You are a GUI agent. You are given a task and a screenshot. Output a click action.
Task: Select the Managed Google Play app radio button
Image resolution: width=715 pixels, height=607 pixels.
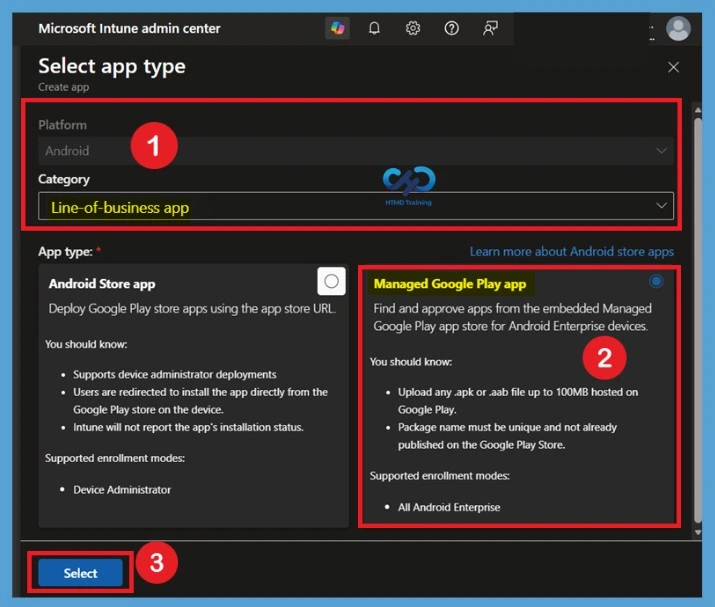click(x=656, y=281)
